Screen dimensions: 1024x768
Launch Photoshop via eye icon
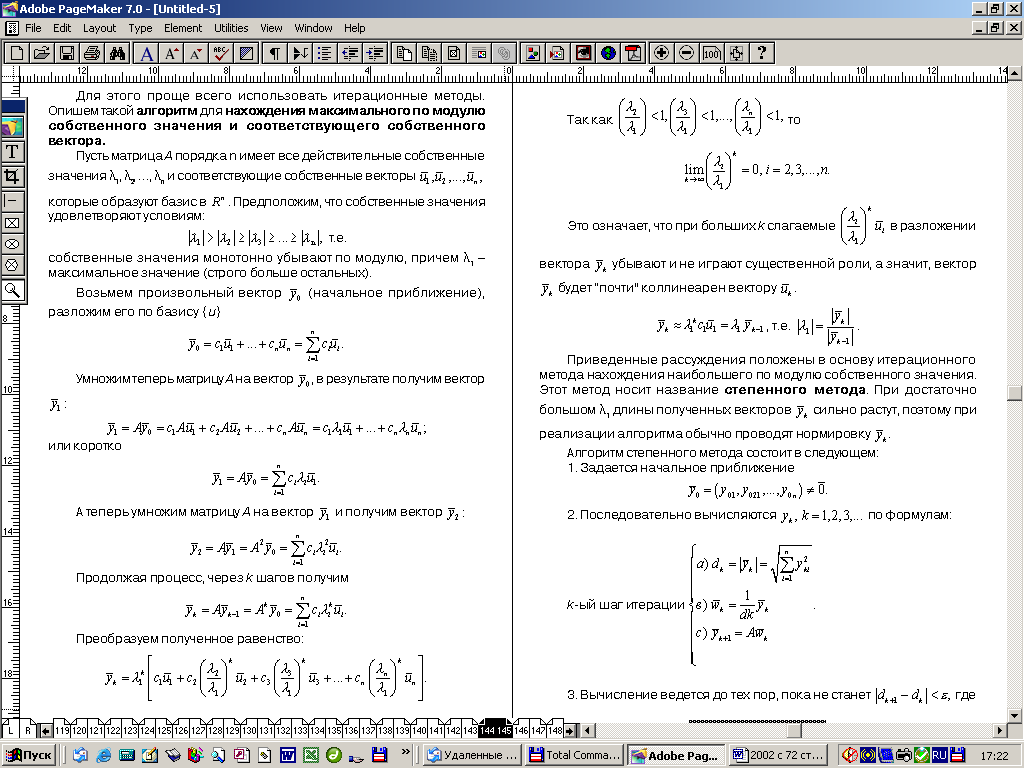pyautogui.click(x=583, y=53)
